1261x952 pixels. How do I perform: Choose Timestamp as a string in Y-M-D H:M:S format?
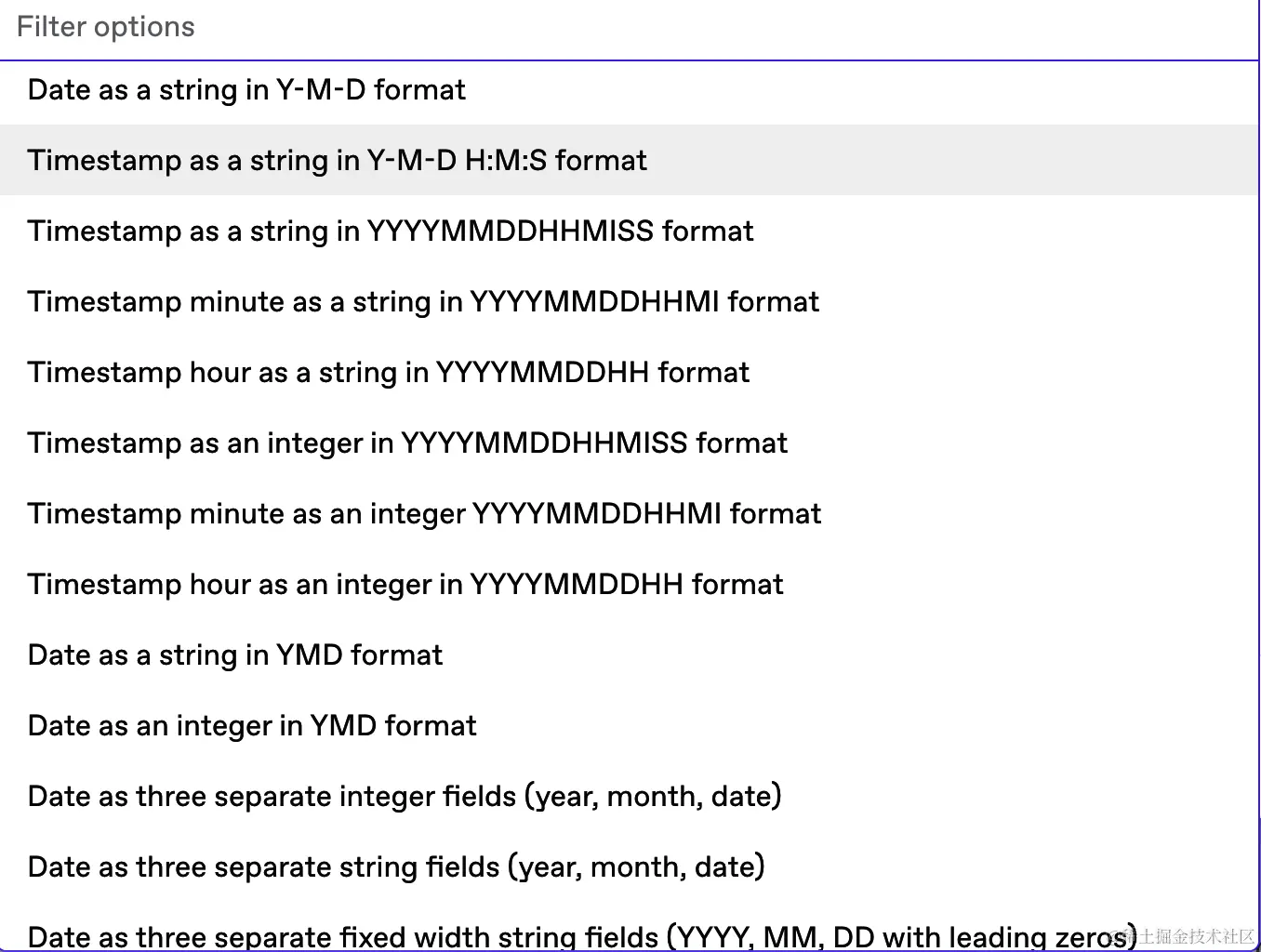[338, 161]
